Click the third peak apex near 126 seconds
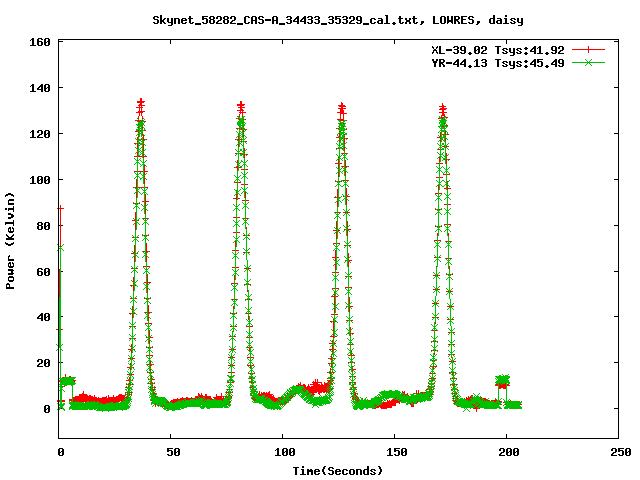 (x=342, y=106)
